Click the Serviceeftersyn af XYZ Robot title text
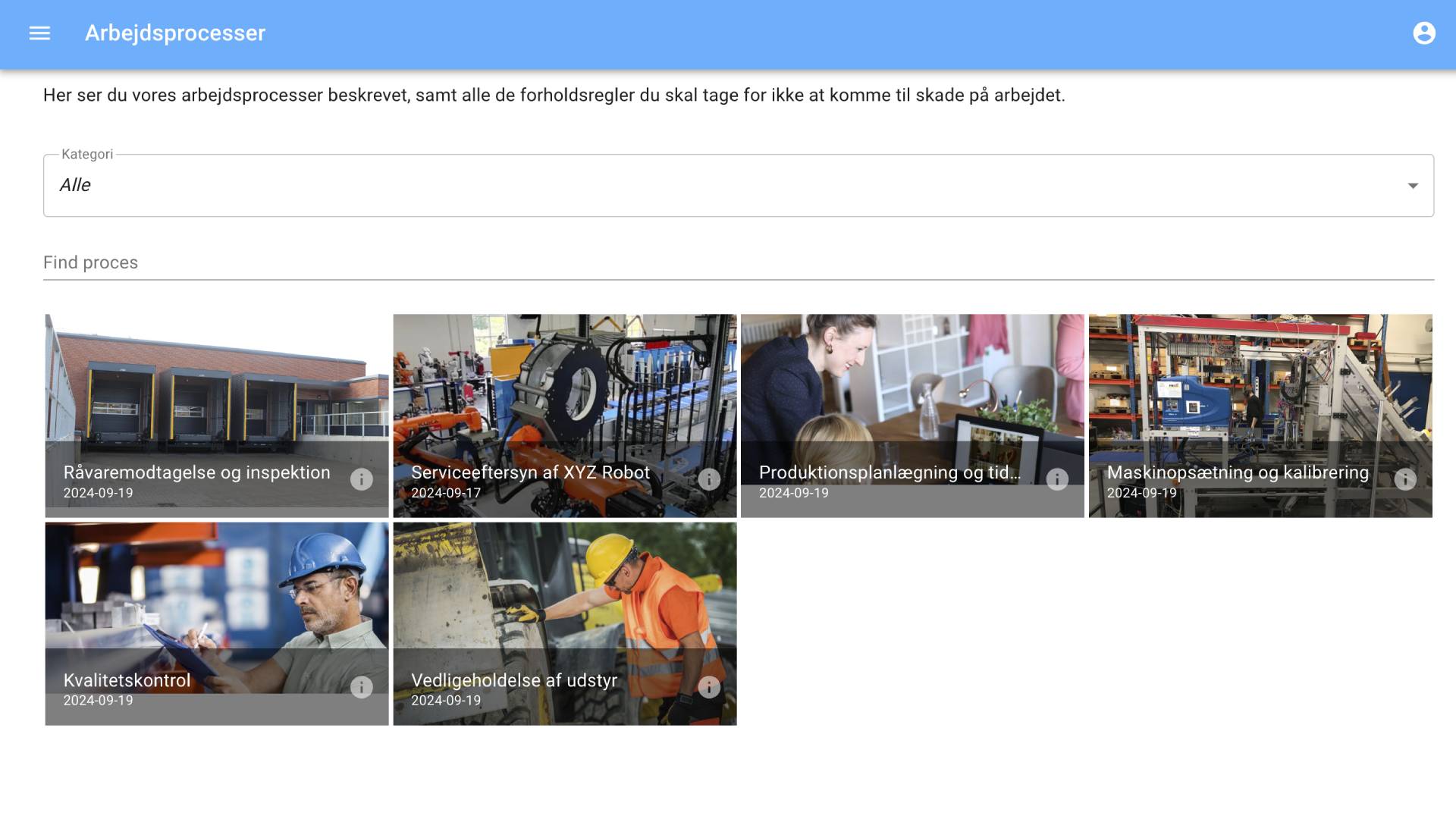The height and width of the screenshot is (819, 1456). pos(530,472)
